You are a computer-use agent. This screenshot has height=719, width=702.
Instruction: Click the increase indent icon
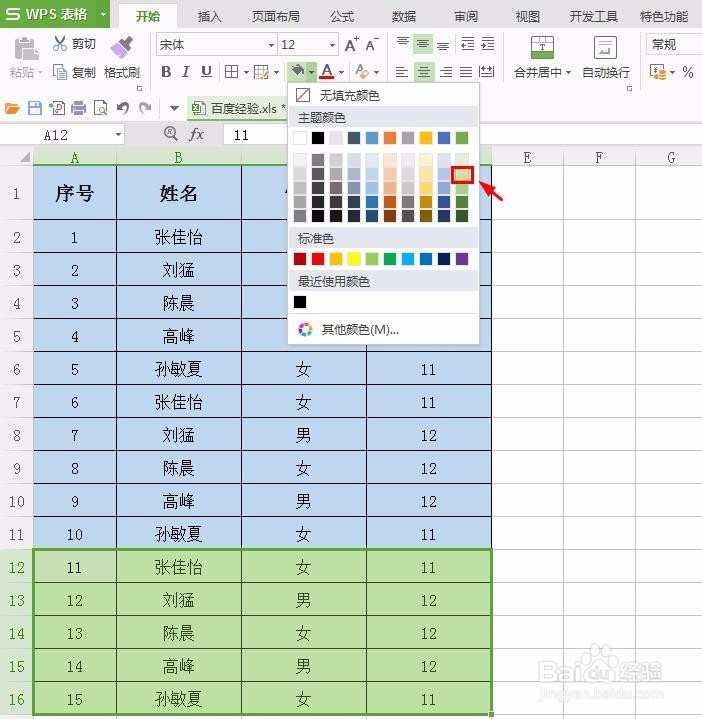487,44
